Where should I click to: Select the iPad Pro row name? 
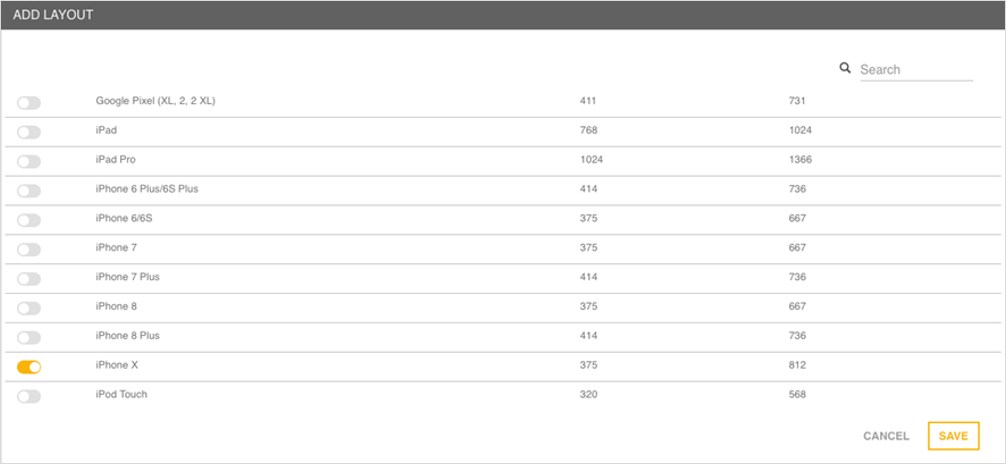pyautogui.click(x=117, y=160)
